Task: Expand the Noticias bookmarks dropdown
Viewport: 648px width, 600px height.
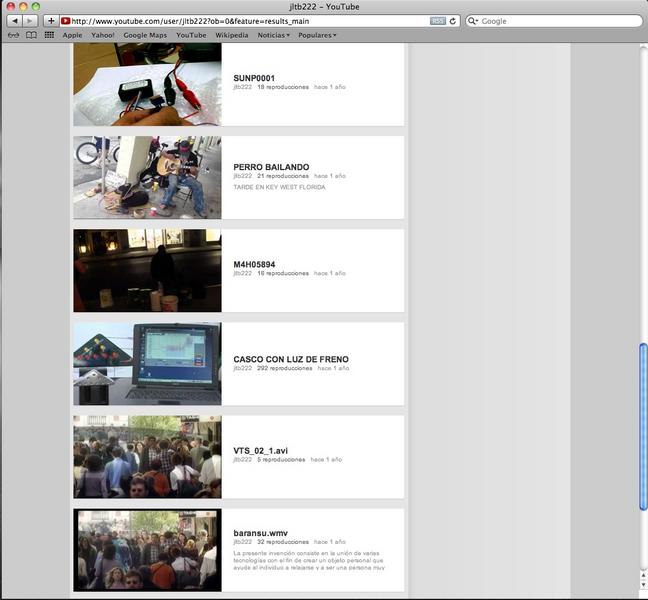Action: pyautogui.click(x=273, y=35)
